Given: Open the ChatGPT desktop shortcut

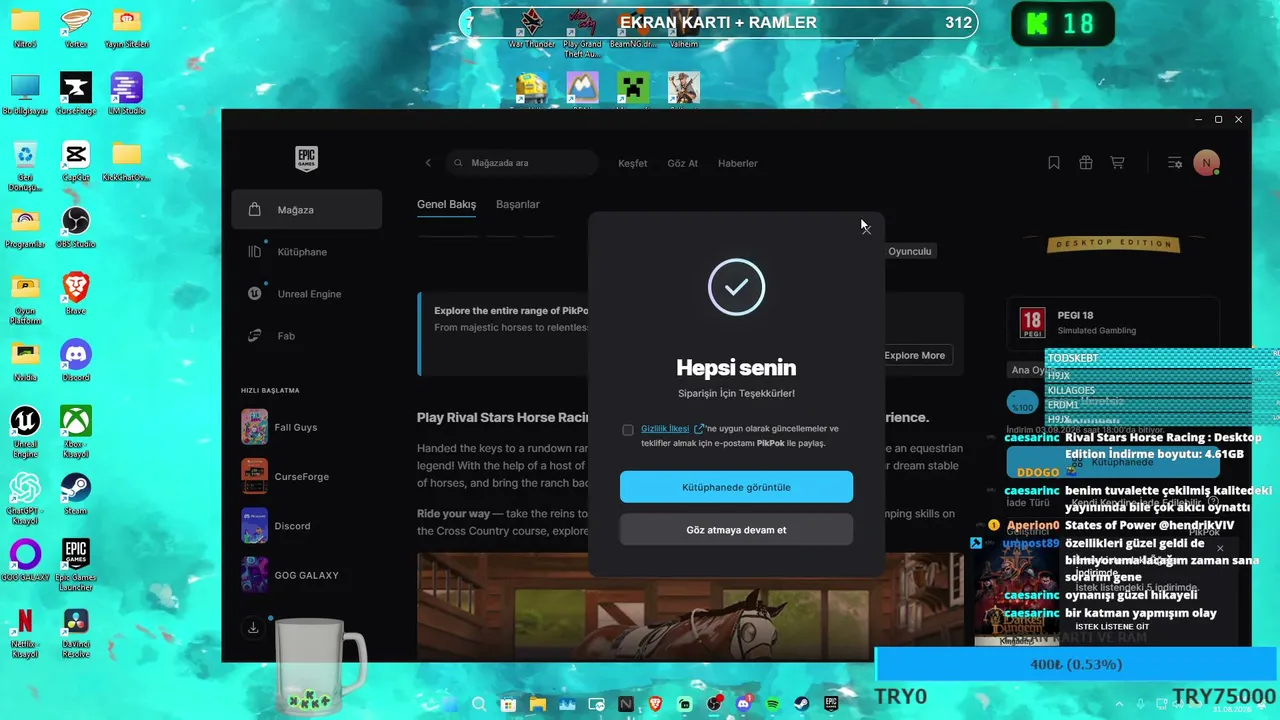Looking at the screenshot, I should pyautogui.click(x=25, y=498).
